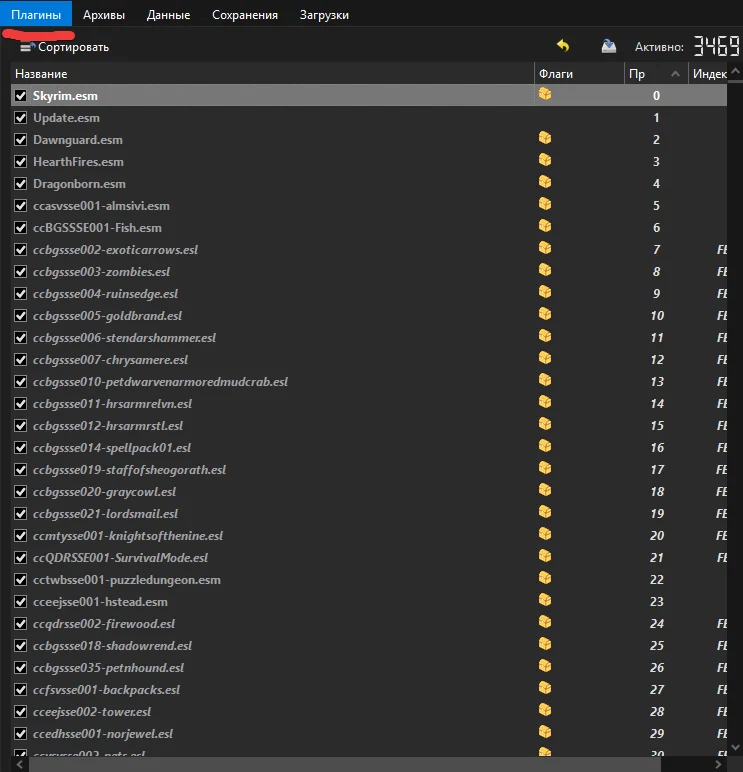
Task: Click the archive flag icon for Dragonborn.esm
Action: point(545,182)
